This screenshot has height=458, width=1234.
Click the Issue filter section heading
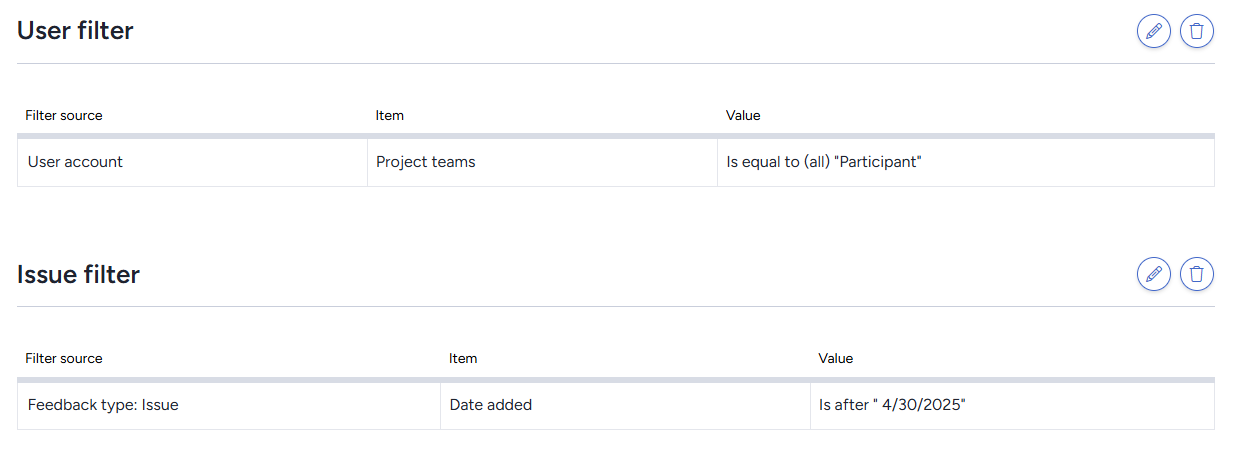coord(78,274)
